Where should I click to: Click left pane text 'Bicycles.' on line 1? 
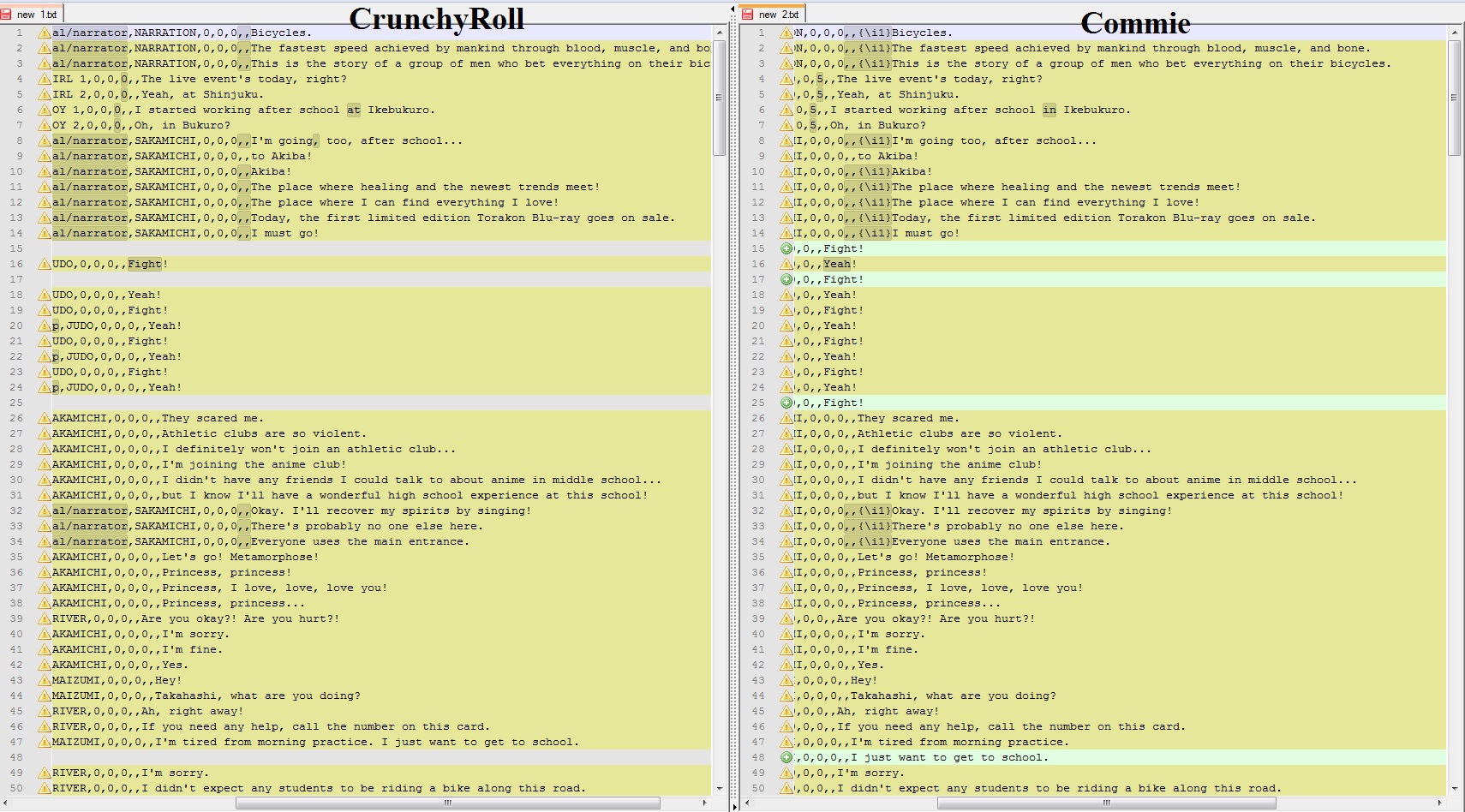[281, 33]
